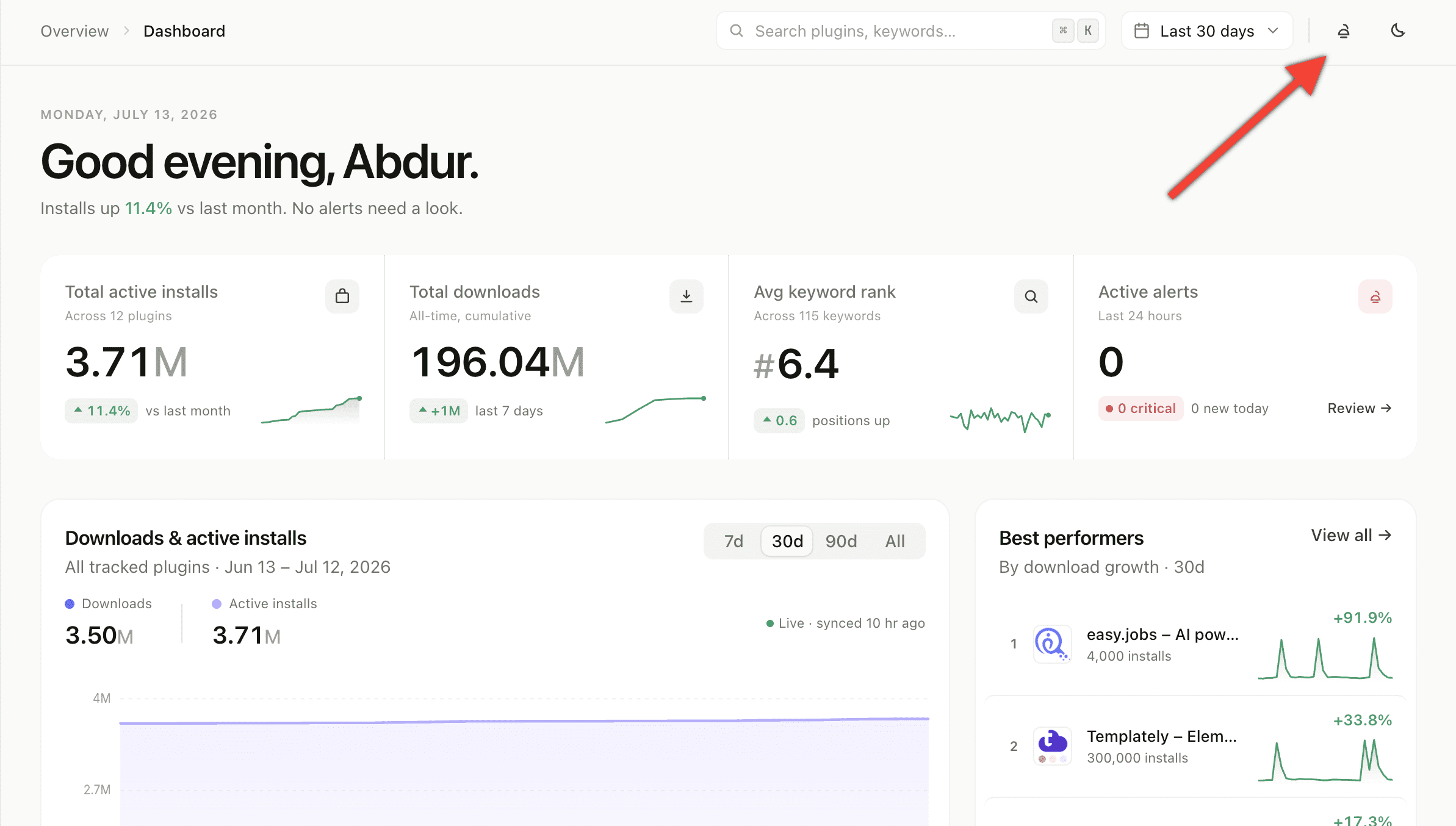The height and width of the screenshot is (826, 1456).
Task: Switch the chart to the 90d range
Action: click(841, 541)
